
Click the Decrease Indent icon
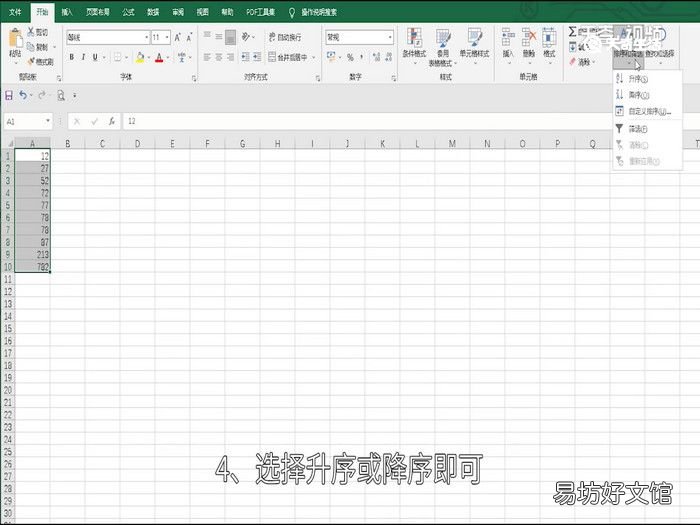tap(246, 57)
